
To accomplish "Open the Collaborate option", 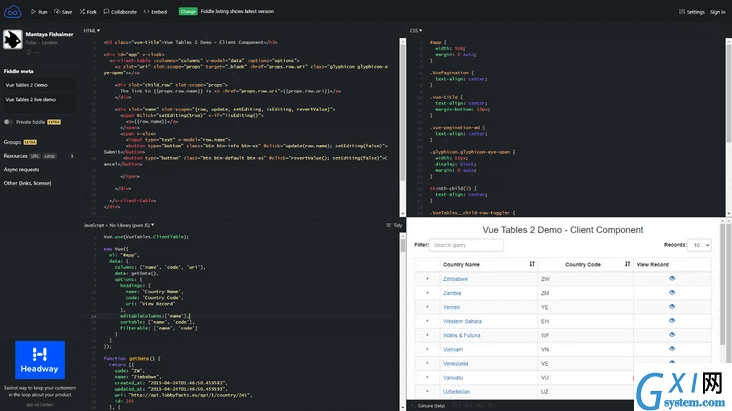I will pyautogui.click(x=120, y=12).
